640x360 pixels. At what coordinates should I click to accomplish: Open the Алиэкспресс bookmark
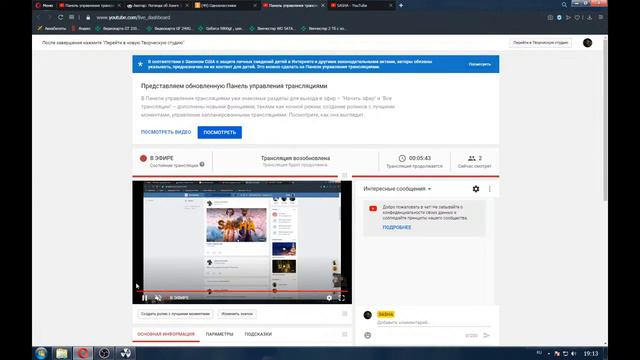51,29
